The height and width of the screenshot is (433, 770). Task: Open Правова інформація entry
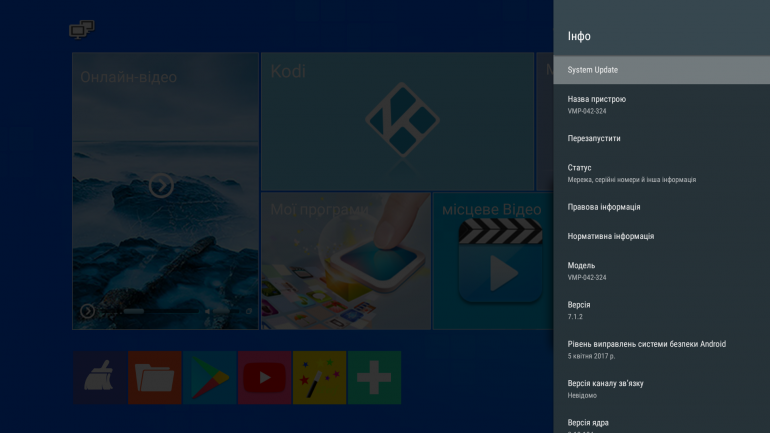pyautogui.click(x=661, y=207)
